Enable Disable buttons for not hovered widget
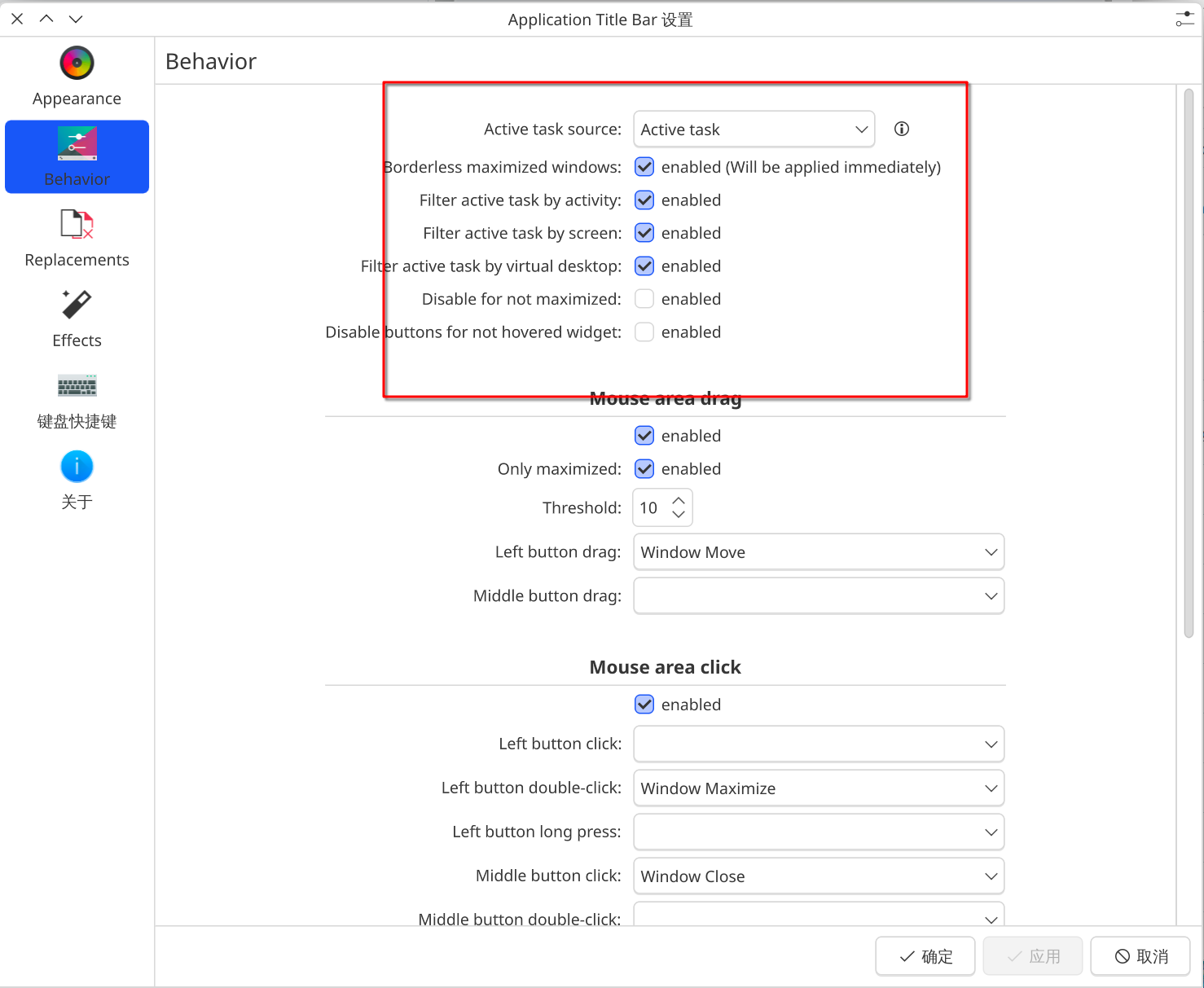The image size is (1204, 988). (x=644, y=332)
